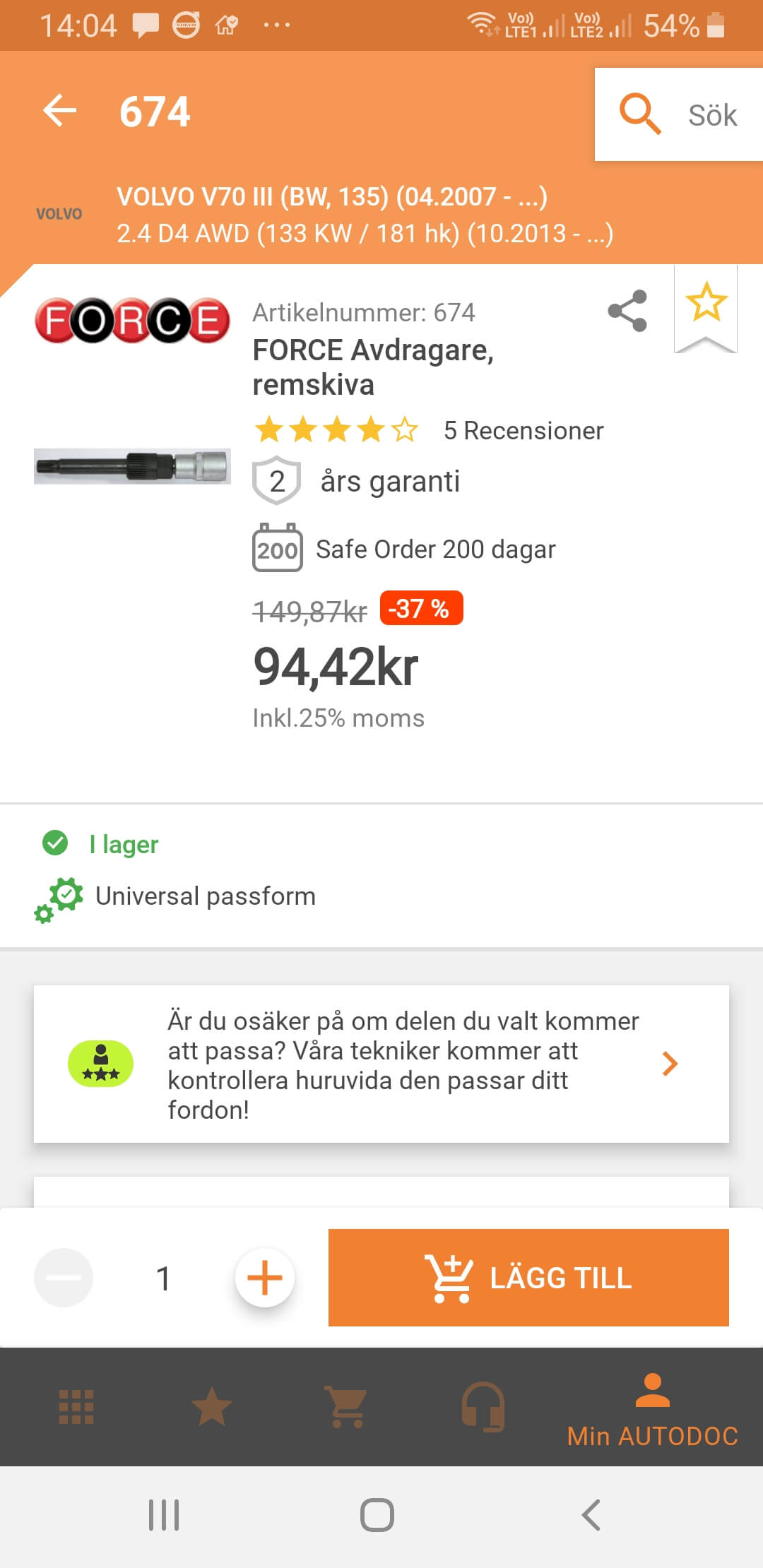Toggle favorite star bookmark for product
Screen dimensions: 763x1568
click(706, 304)
